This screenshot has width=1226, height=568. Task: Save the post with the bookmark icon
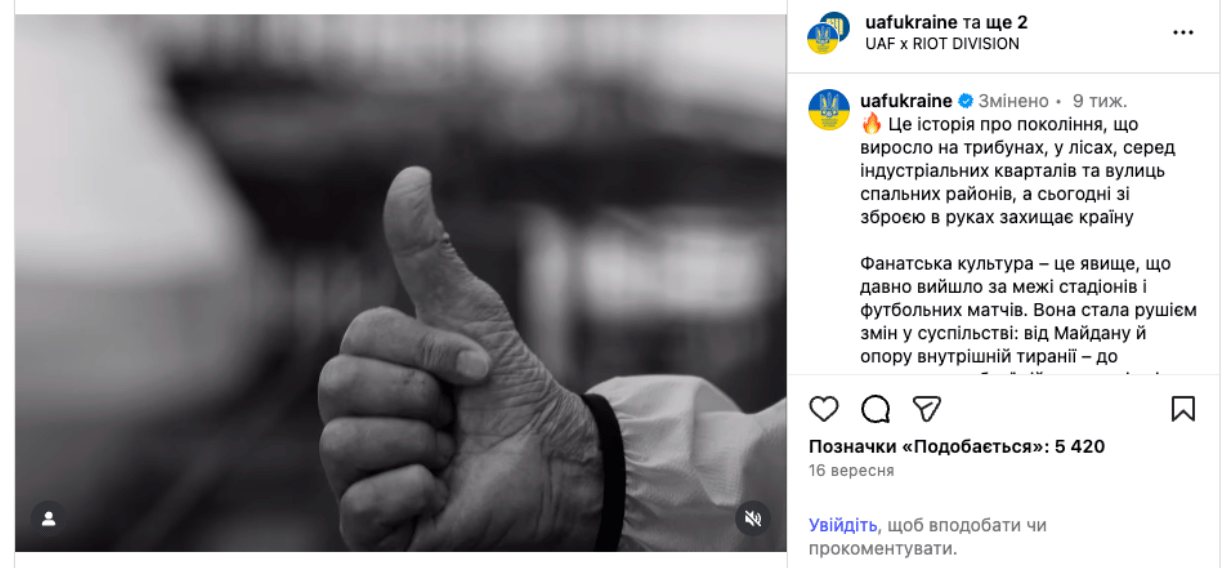tap(1183, 408)
